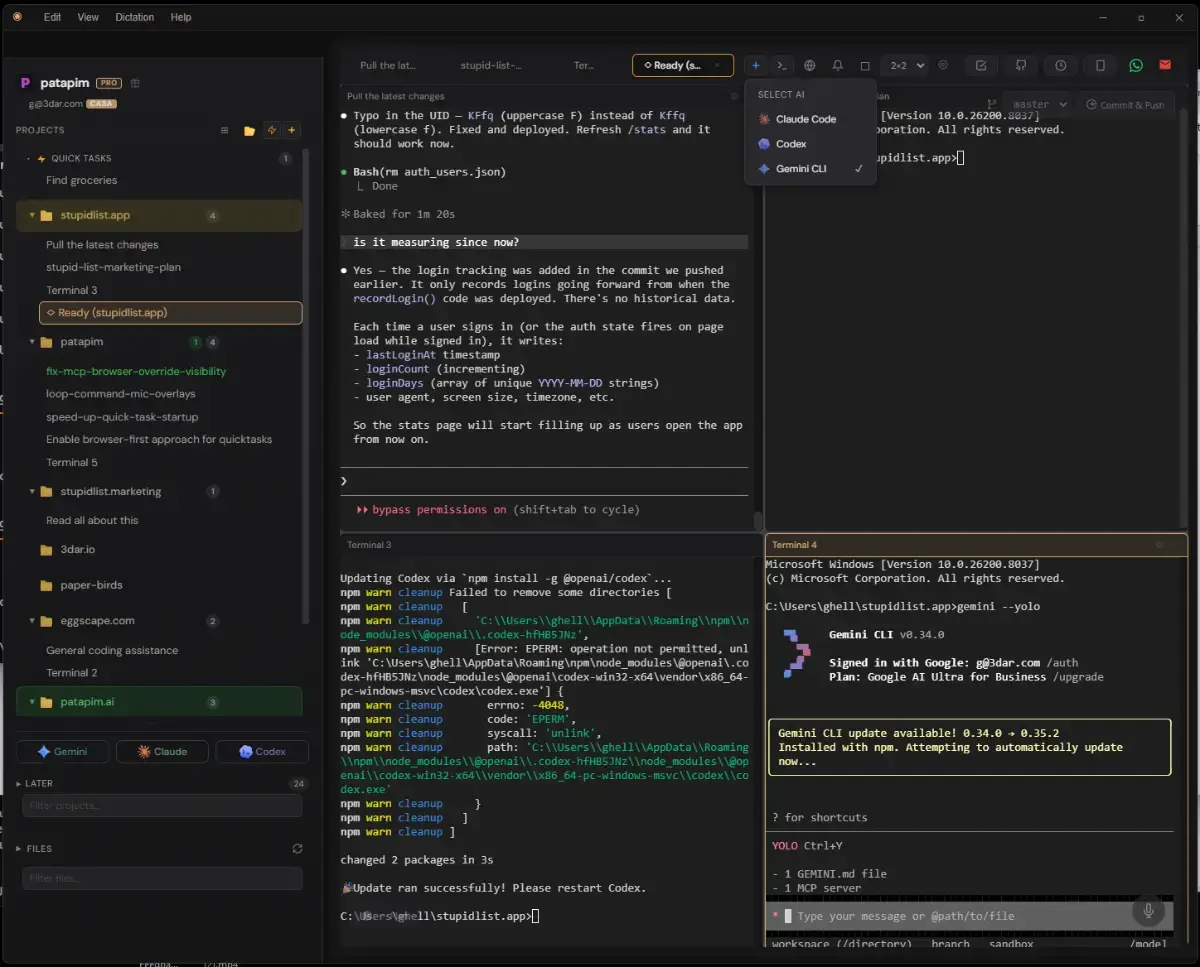The height and width of the screenshot is (967, 1200).
Task: Click the microphone dictation button
Action: 1148,911
